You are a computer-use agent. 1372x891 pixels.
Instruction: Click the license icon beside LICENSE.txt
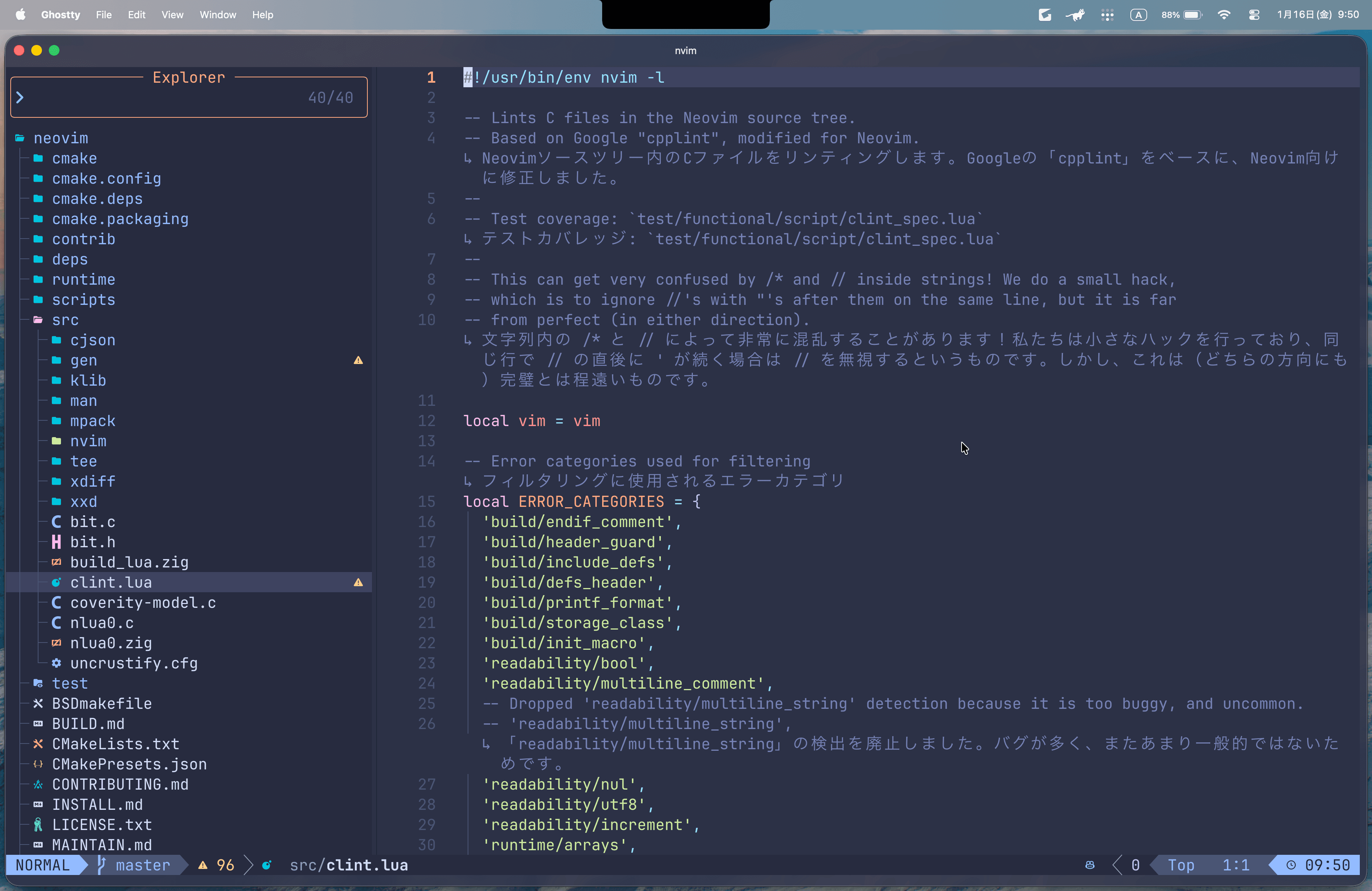[x=38, y=824]
